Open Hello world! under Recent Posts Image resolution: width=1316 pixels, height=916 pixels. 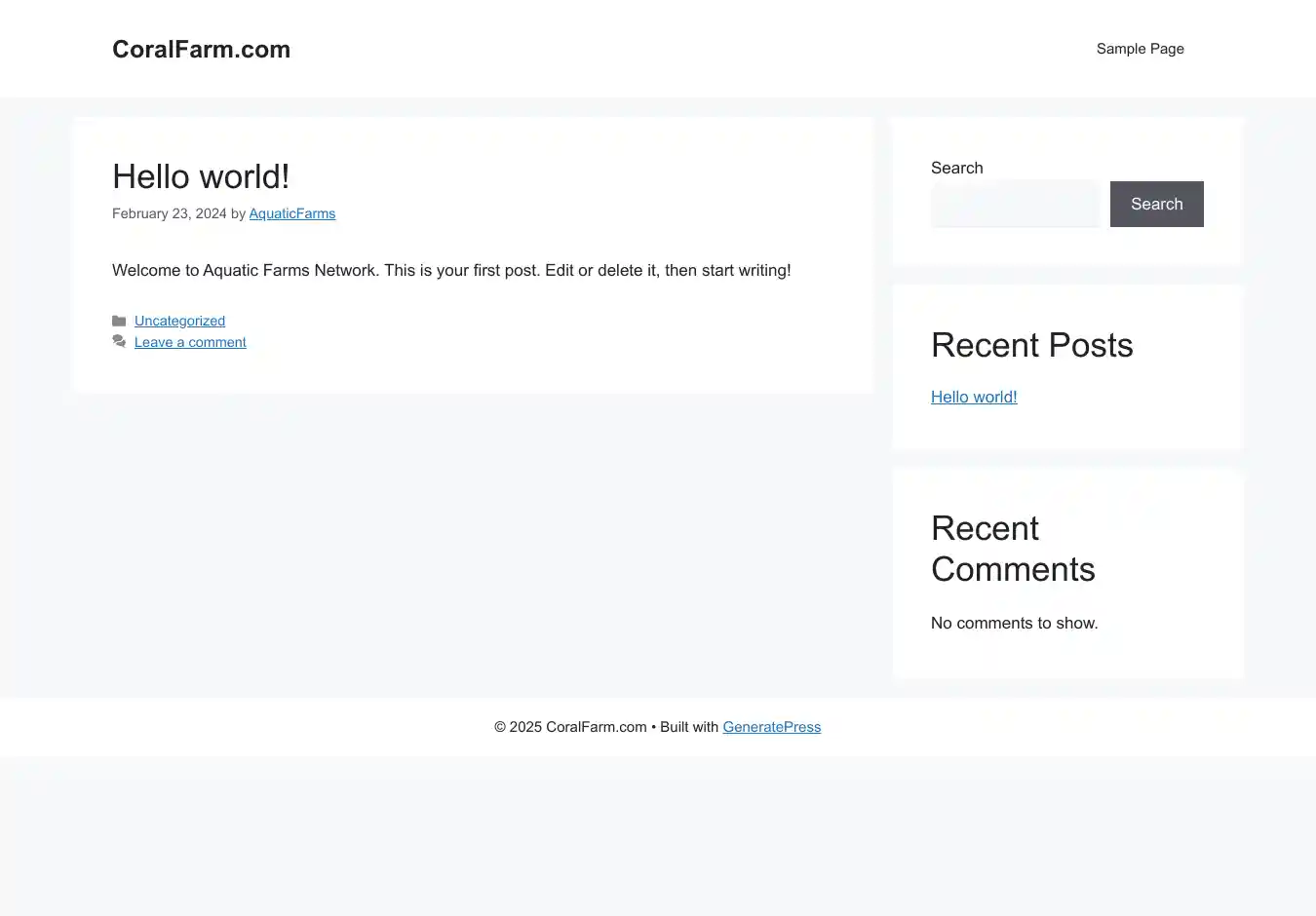click(x=974, y=397)
